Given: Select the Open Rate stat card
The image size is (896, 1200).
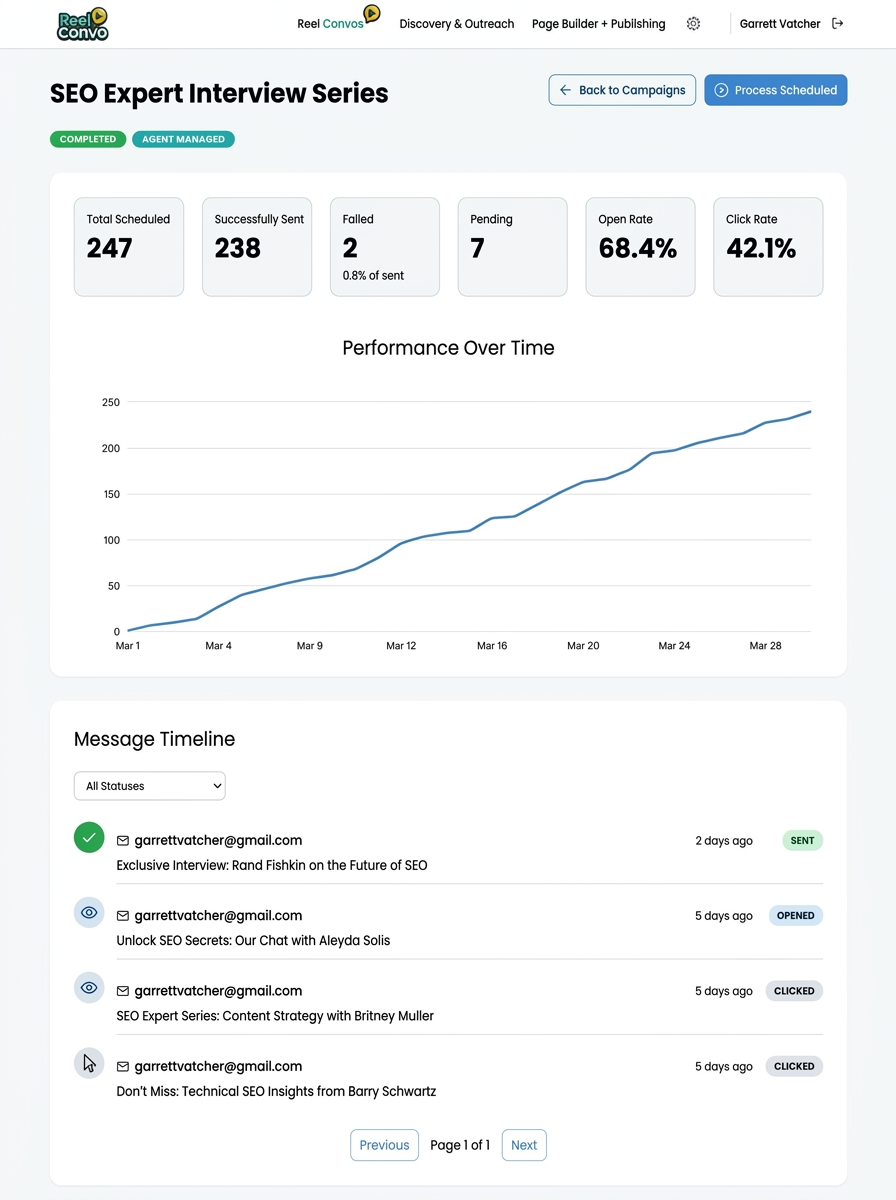Looking at the screenshot, I should (640, 247).
